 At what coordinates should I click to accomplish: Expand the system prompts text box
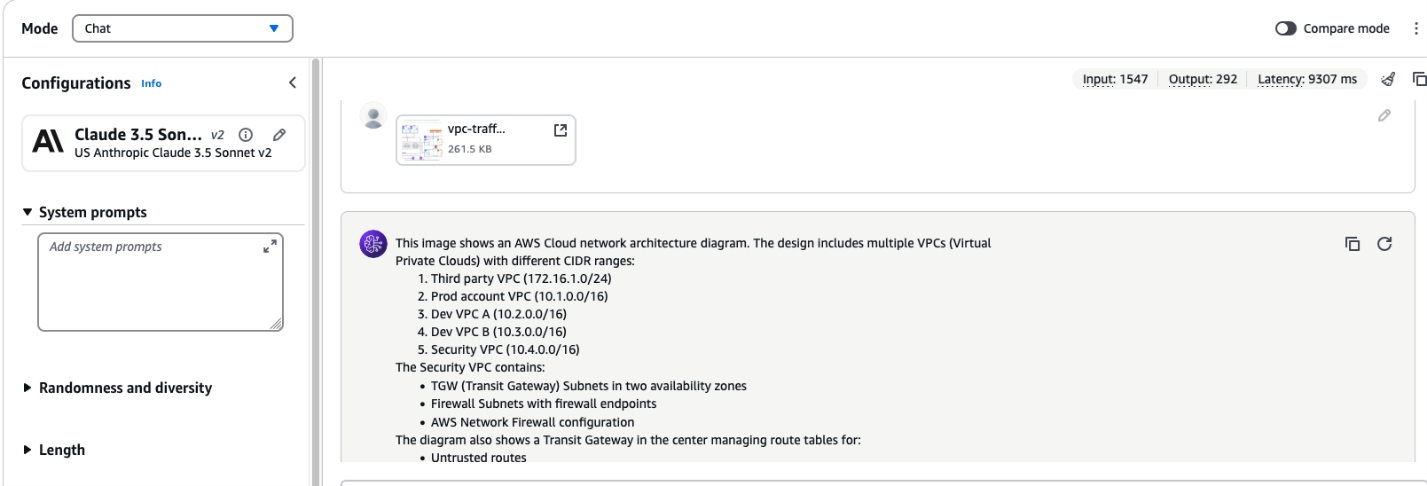(x=271, y=246)
